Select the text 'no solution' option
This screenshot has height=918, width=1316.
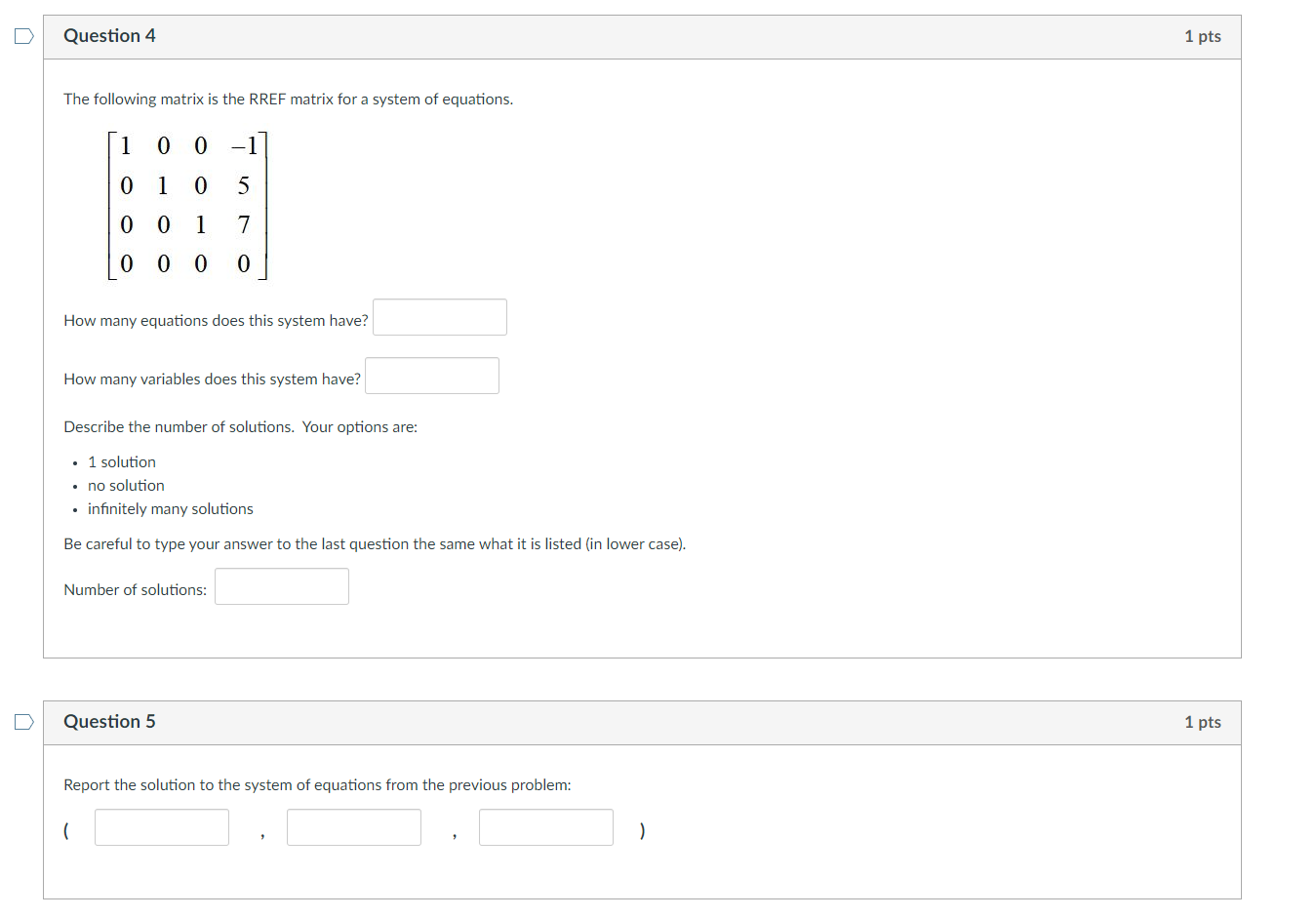click(x=126, y=485)
